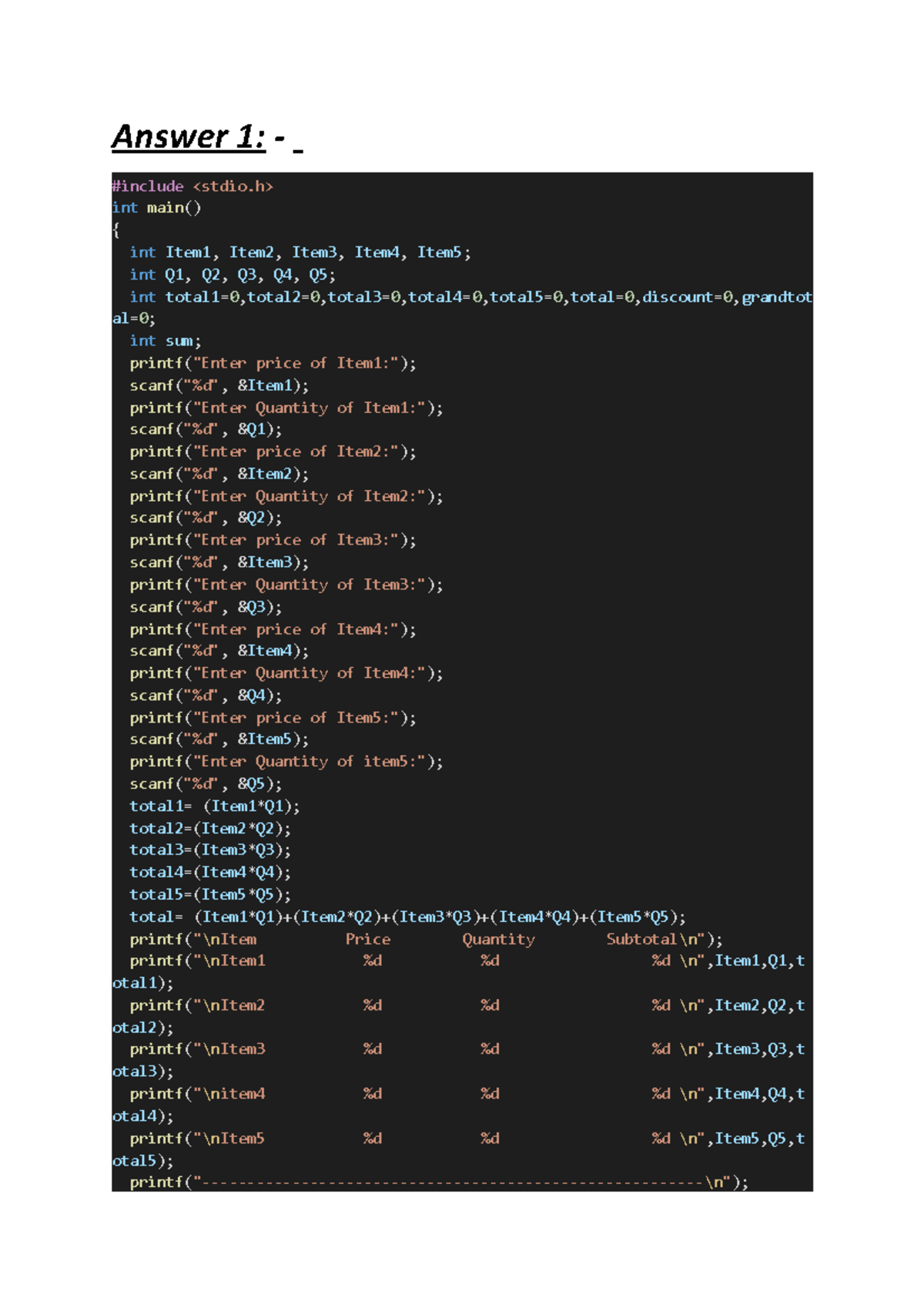Click the "Enter Quantity of item5:" printf line
Screen dimensions: 924x1308
pyautogui.click(x=286, y=762)
